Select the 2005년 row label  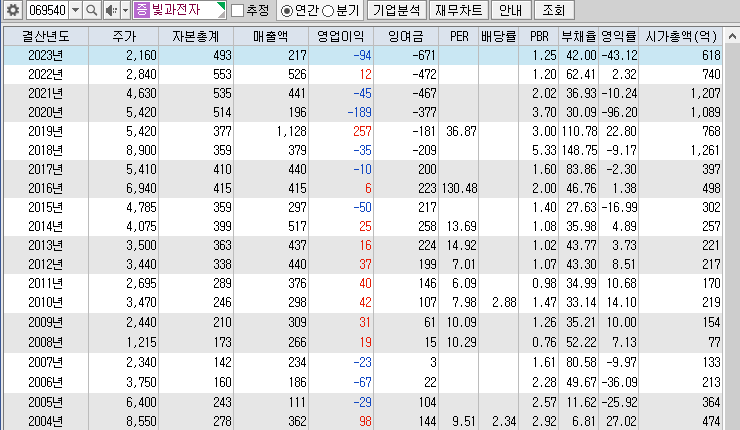coord(46,402)
